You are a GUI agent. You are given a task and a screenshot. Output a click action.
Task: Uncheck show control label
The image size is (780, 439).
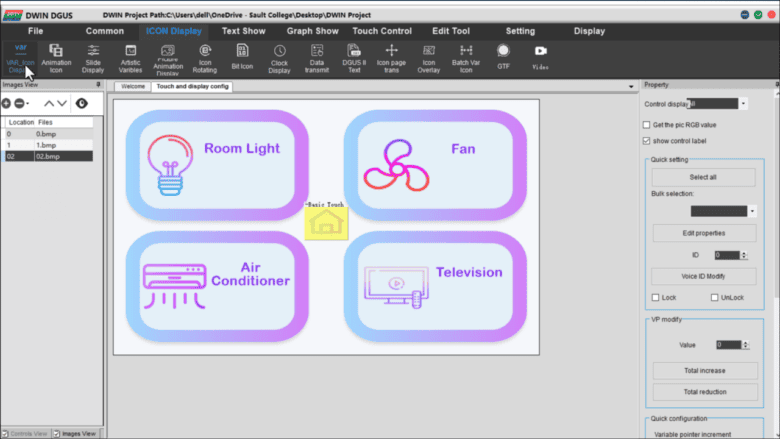coord(647,141)
